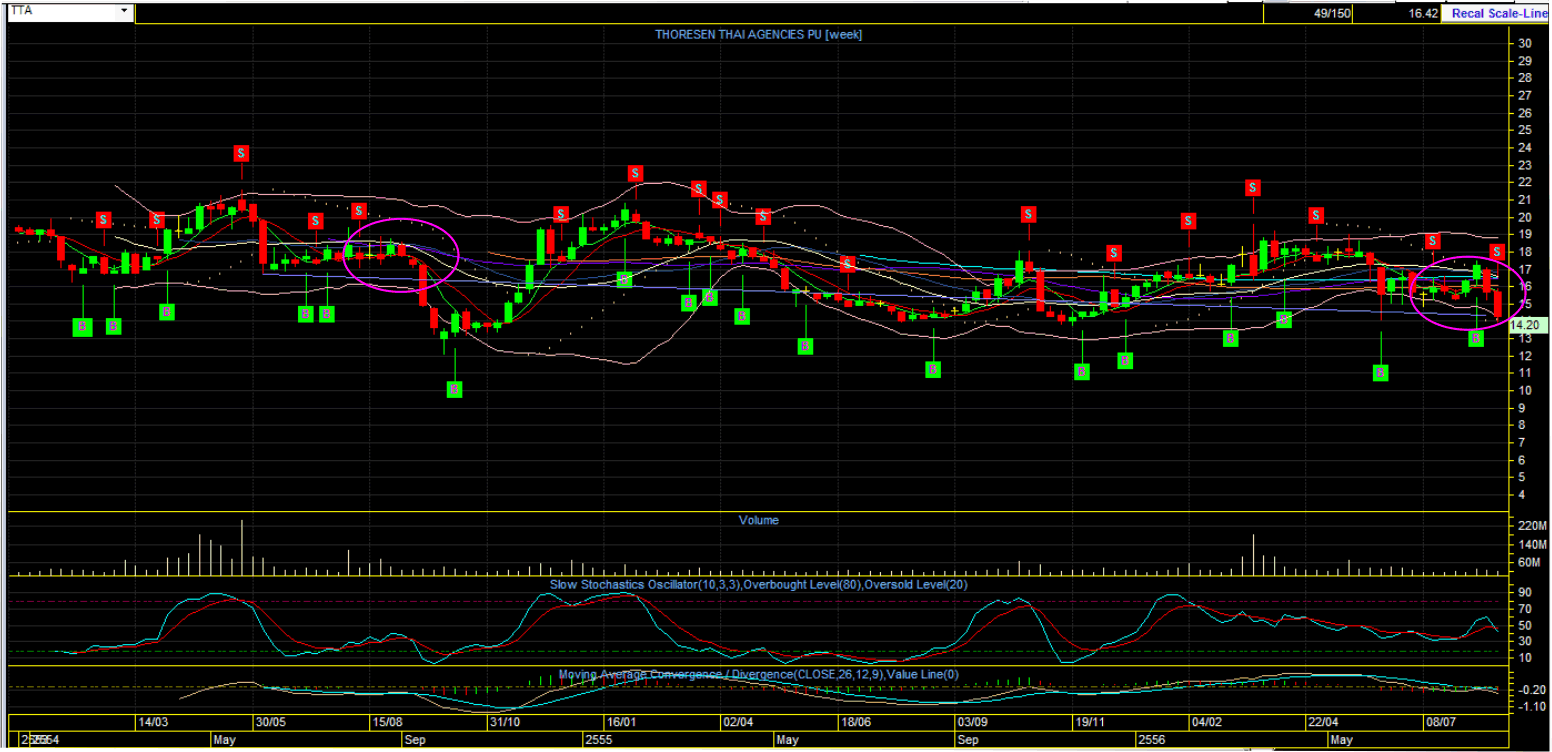Viewport: 1552px width, 752px height.
Task: Click the 19/11 date label
Action: click(x=1089, y=722)
